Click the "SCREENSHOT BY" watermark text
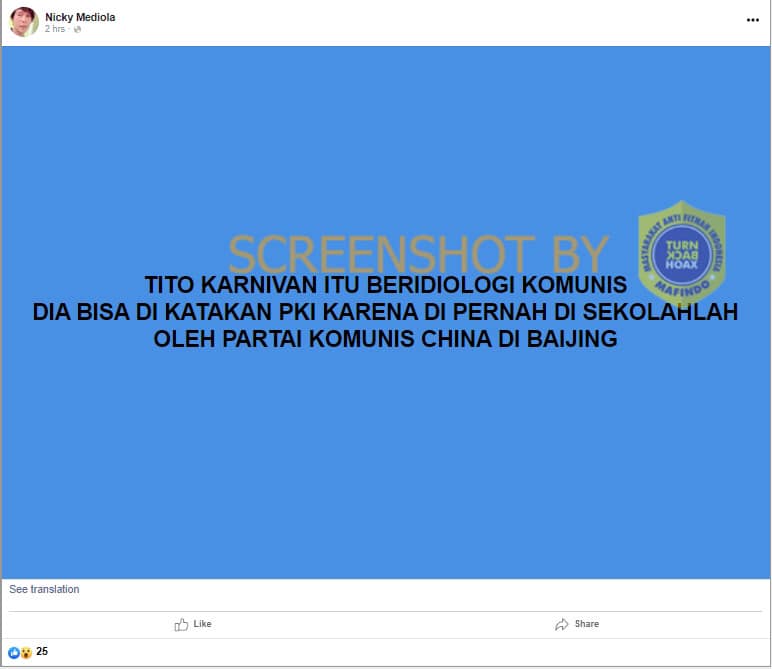The width and height of the screenshot is (772, 669). (418, 254)
